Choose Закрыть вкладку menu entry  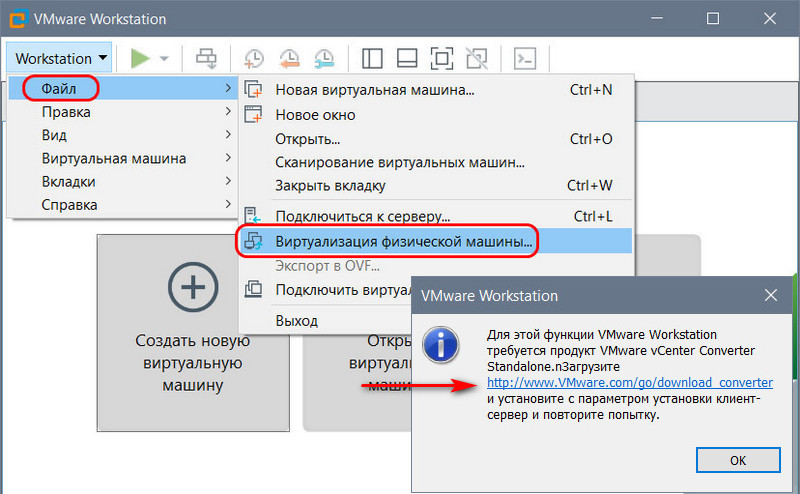(436, 186)
